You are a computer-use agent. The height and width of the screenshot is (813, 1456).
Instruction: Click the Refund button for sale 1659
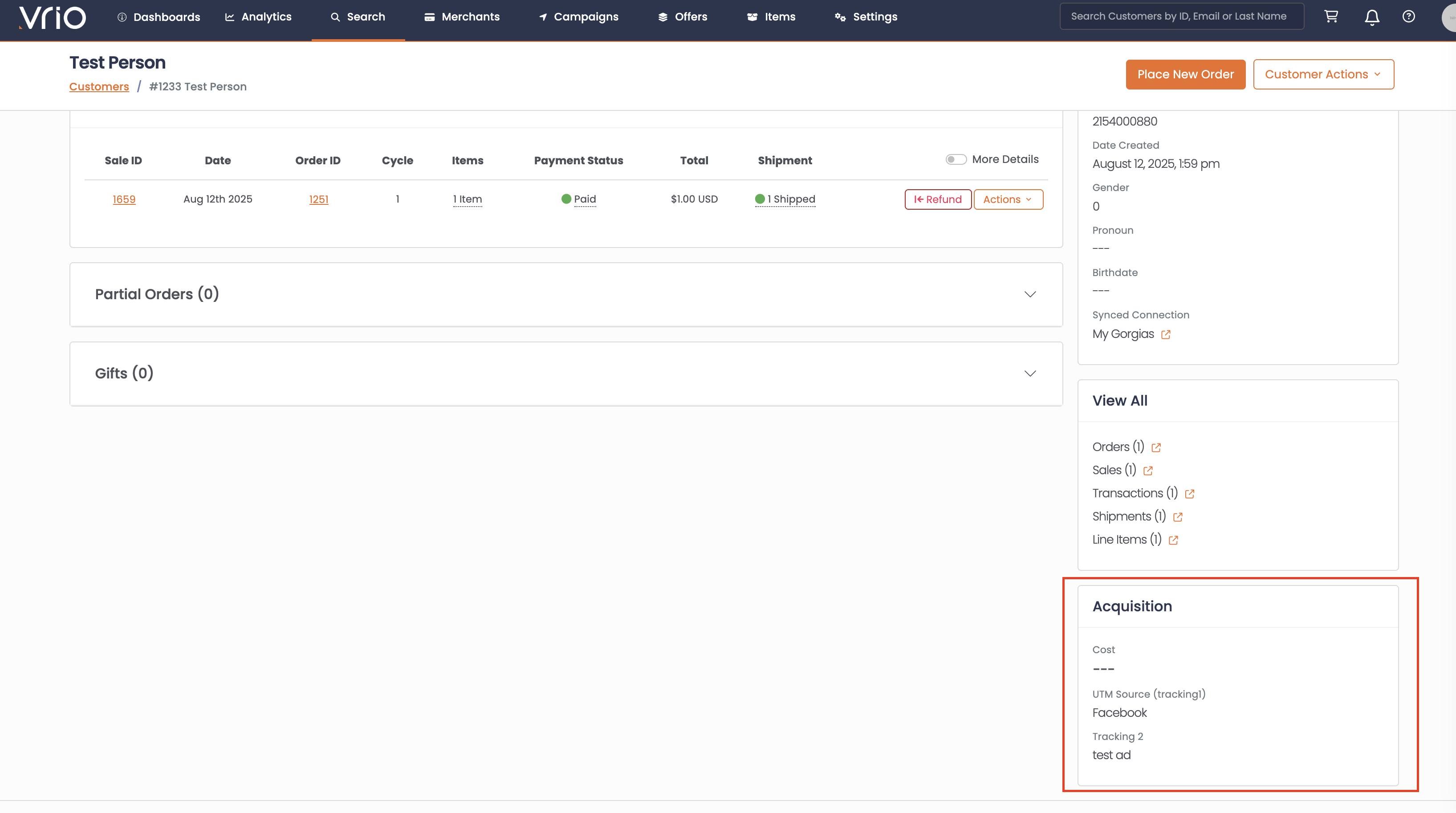[x=938, y=199]
